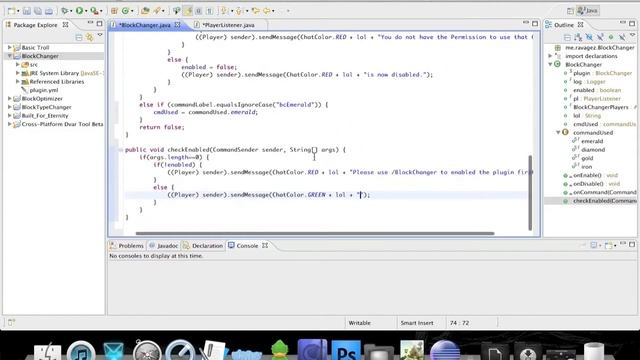Click the Search flashlight toolbar icon
Screen dimensions: 640x360
click(157, 11)
